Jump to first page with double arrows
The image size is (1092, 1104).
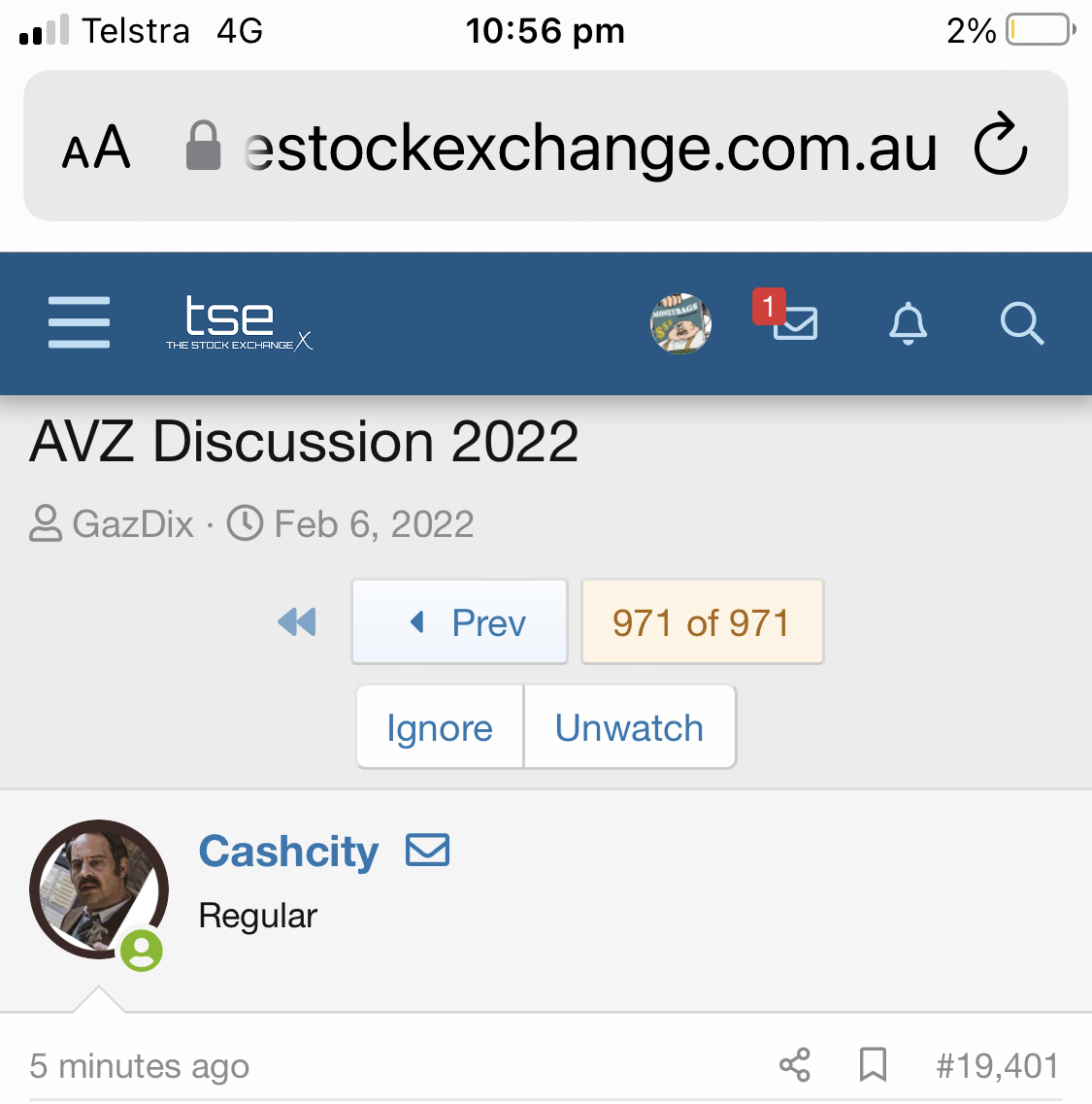(x=296, y=622)
